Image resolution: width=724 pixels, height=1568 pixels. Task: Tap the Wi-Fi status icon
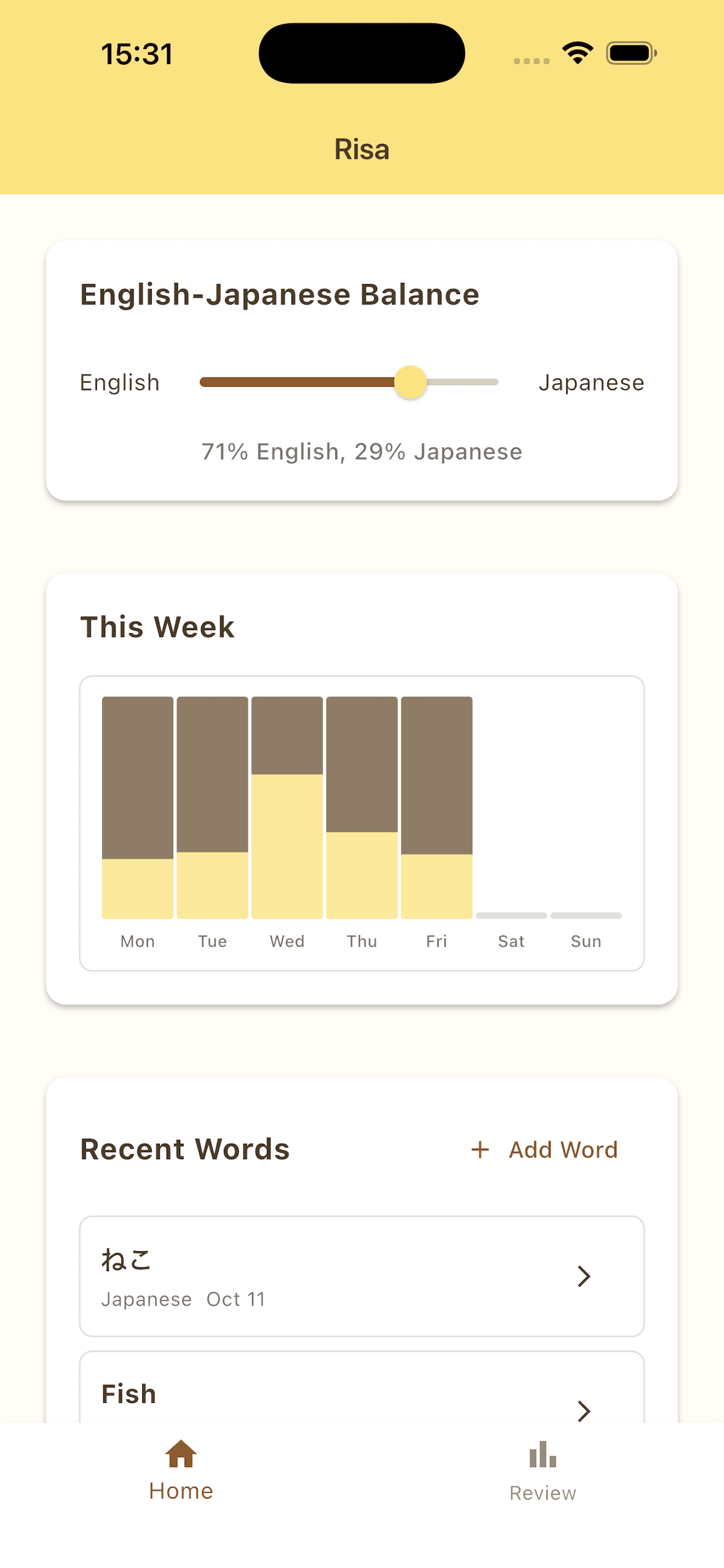(577, 53)
